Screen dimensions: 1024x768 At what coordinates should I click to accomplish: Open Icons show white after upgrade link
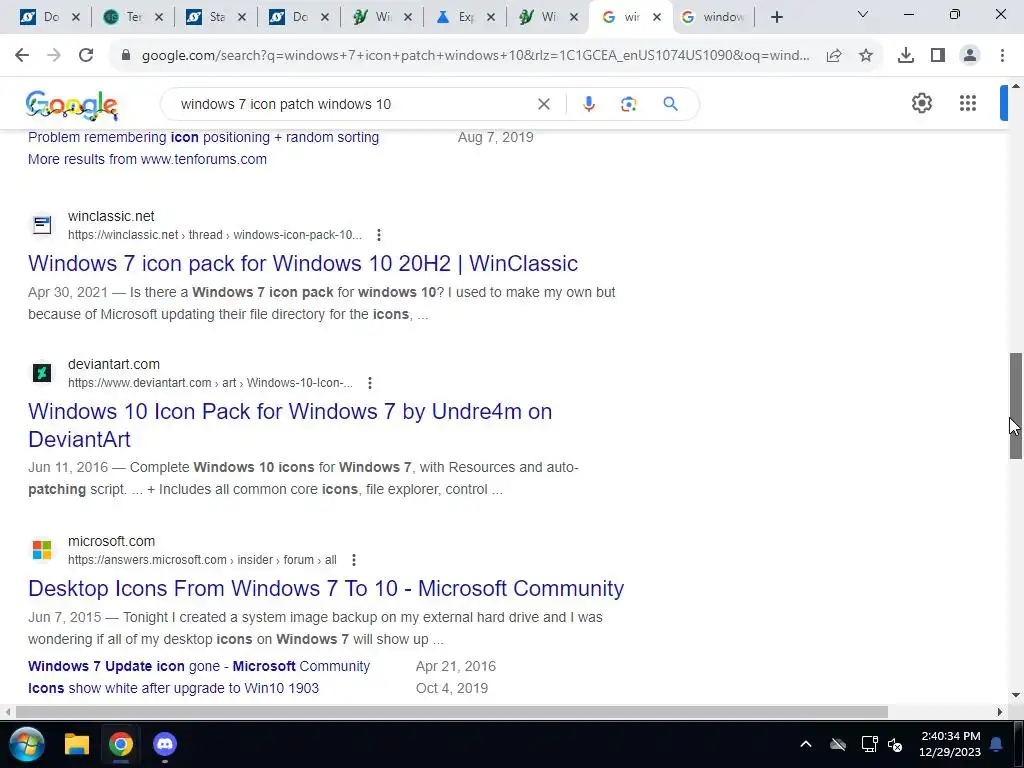(173, 688)
